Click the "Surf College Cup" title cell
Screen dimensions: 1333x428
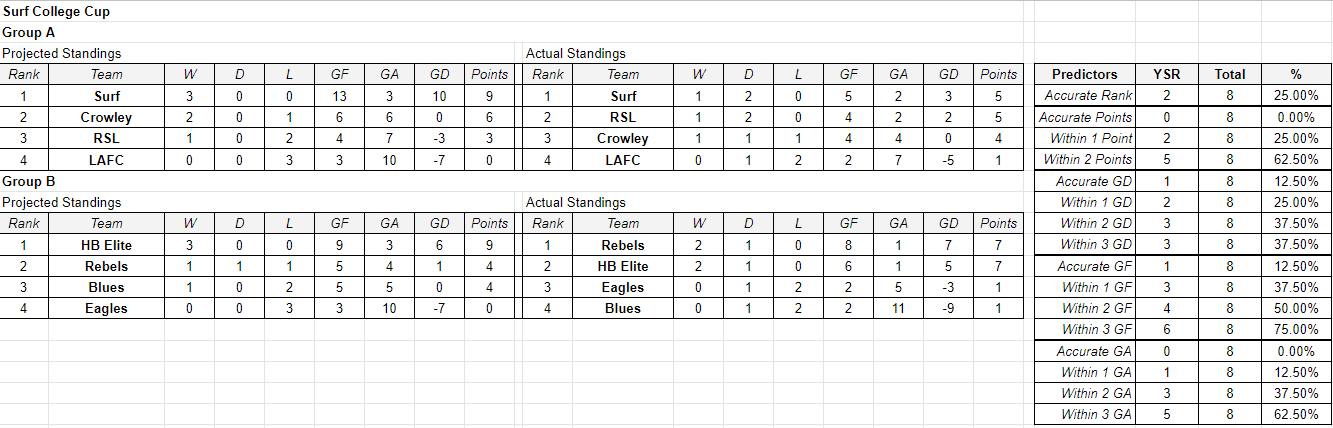56,12
